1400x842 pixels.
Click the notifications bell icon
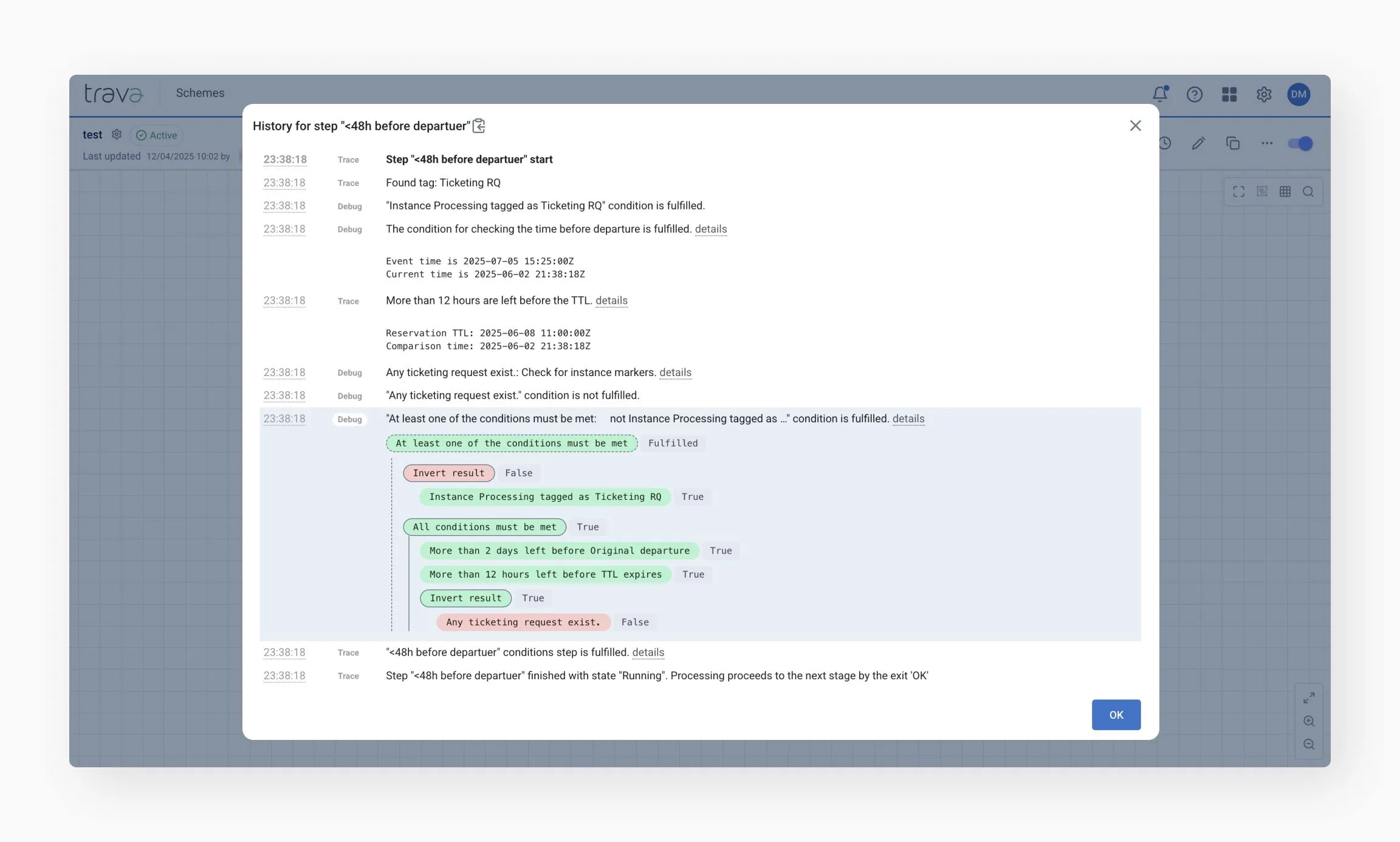point(1159,94)
